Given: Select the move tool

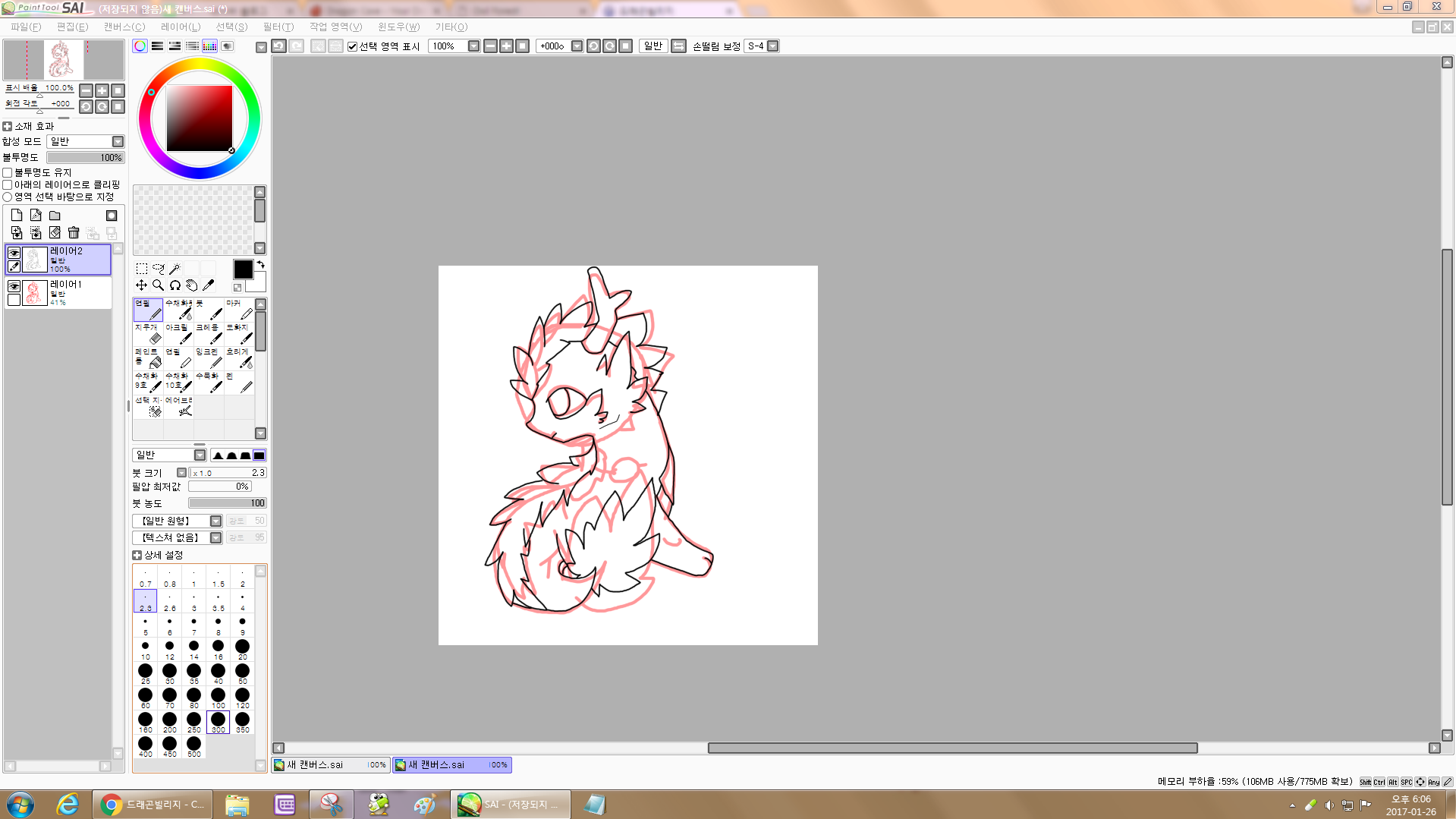Looking at the screenshot, I should point(142,285).
